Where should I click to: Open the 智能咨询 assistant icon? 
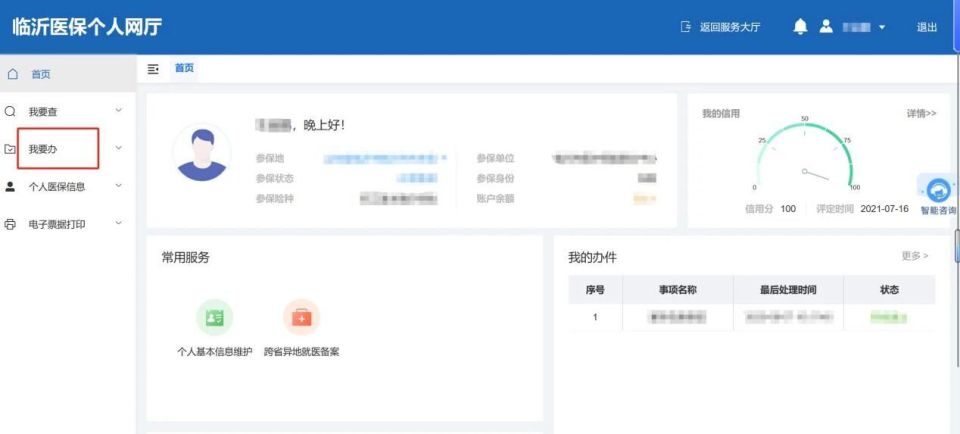(x=937, y=190)
